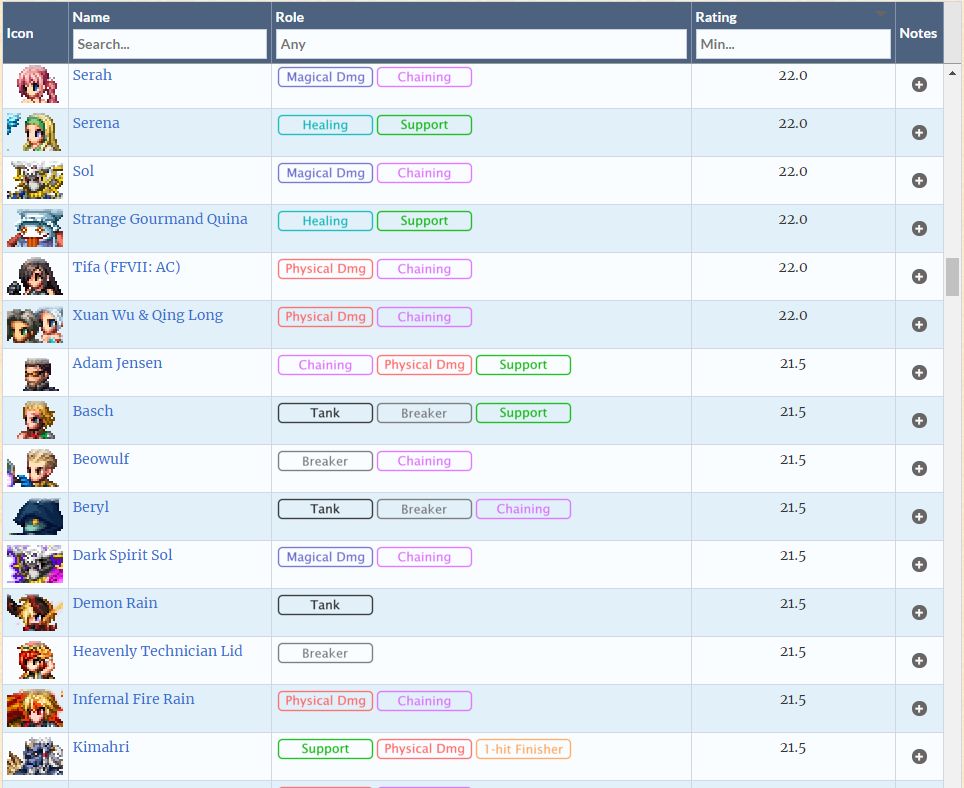Open the Infernal Fire Rain link

(133, 698)
